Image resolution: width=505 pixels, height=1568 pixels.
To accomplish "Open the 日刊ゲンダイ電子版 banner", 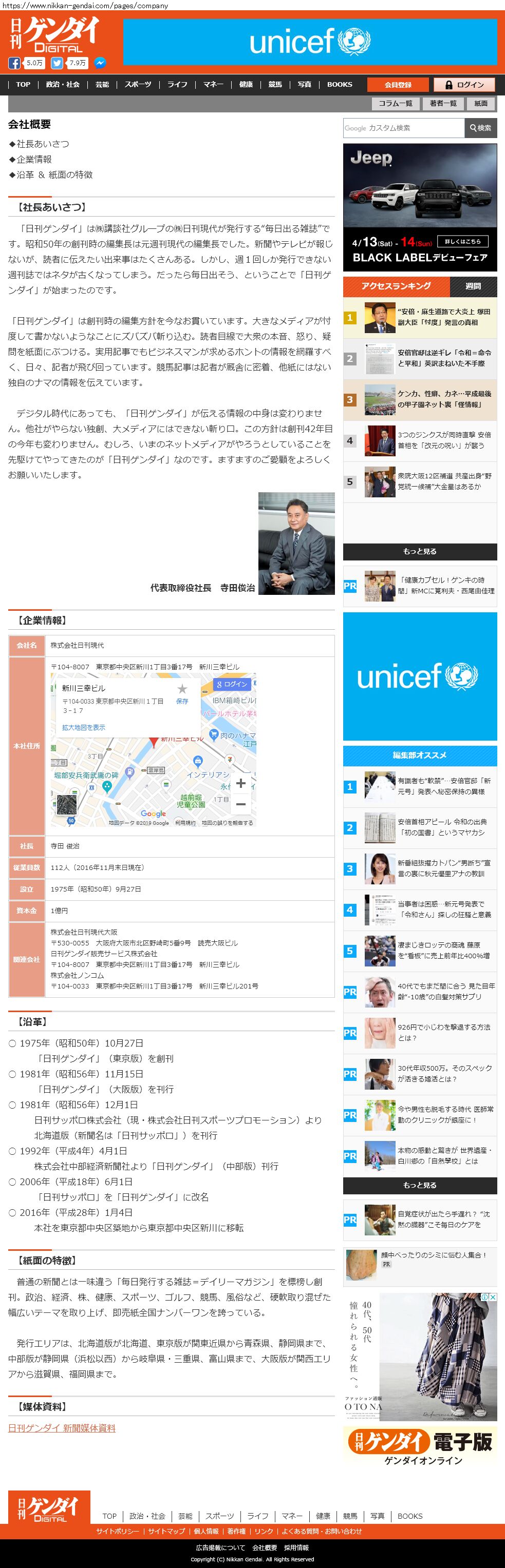I will tap(420, 1447).
